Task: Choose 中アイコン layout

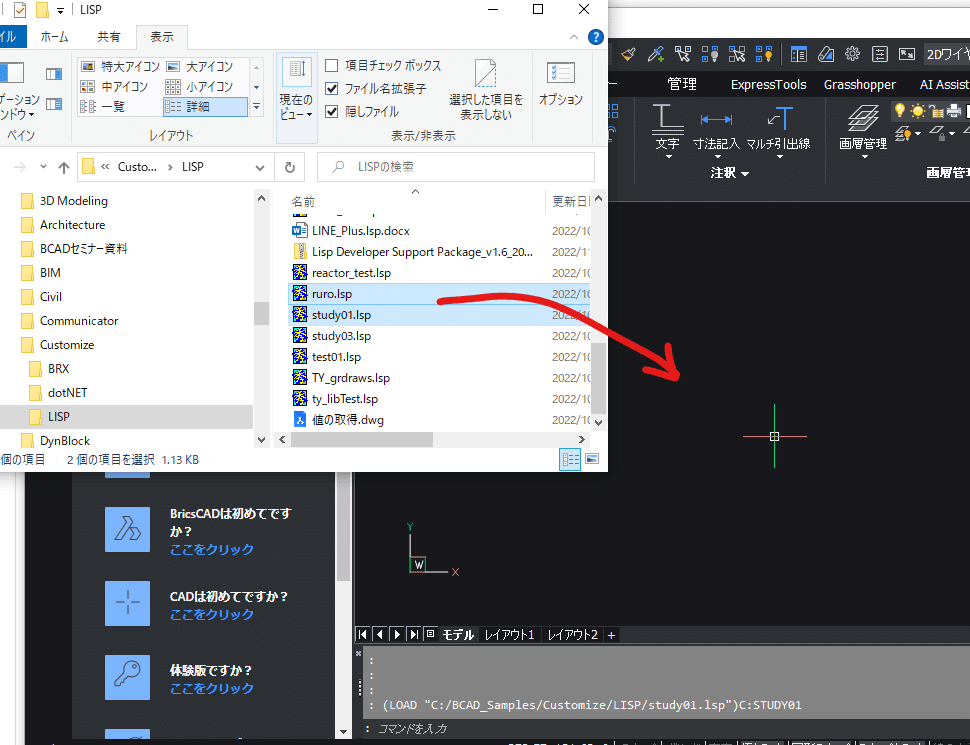Action: [114, 86]
